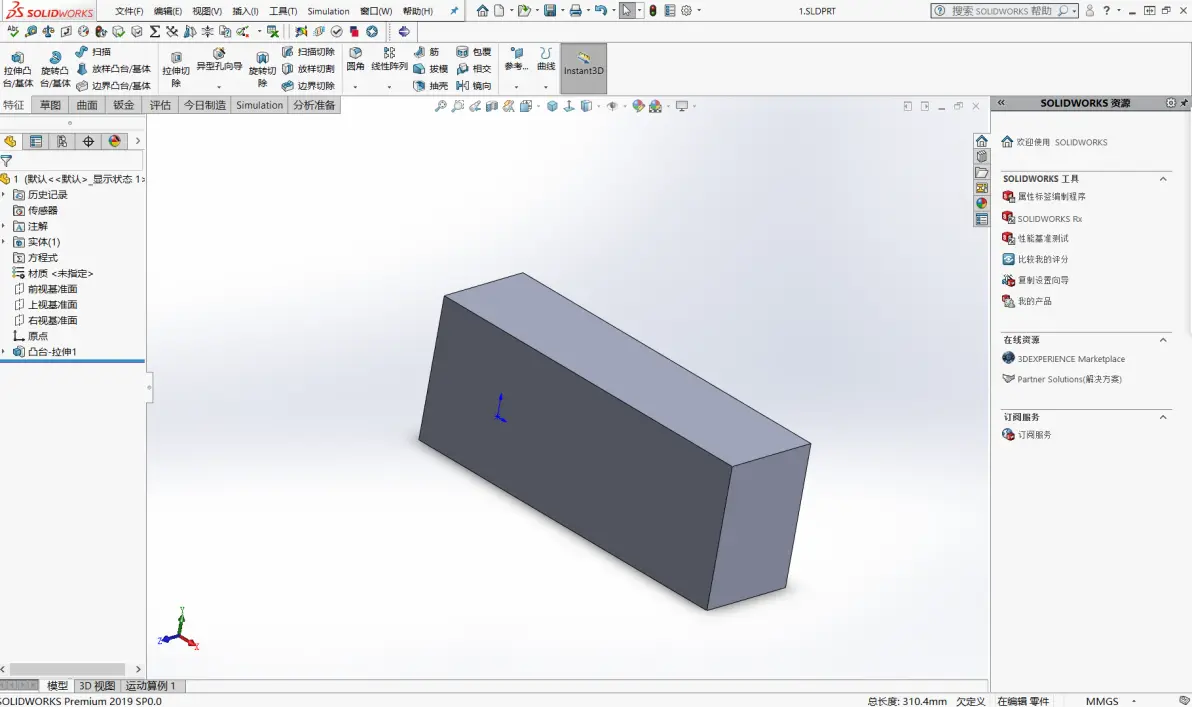Toggle the SOLIDWORKS 资源 pane pin

[x=1184, y=103]
